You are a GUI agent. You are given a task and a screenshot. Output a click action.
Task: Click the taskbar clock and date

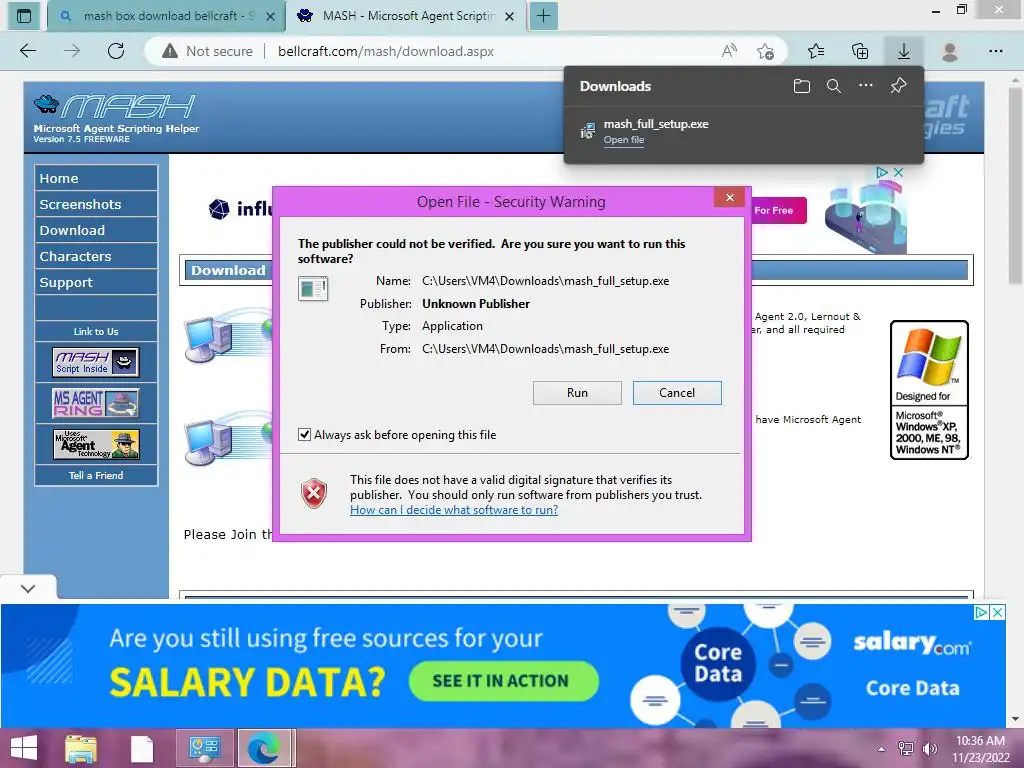click(980, 748)
